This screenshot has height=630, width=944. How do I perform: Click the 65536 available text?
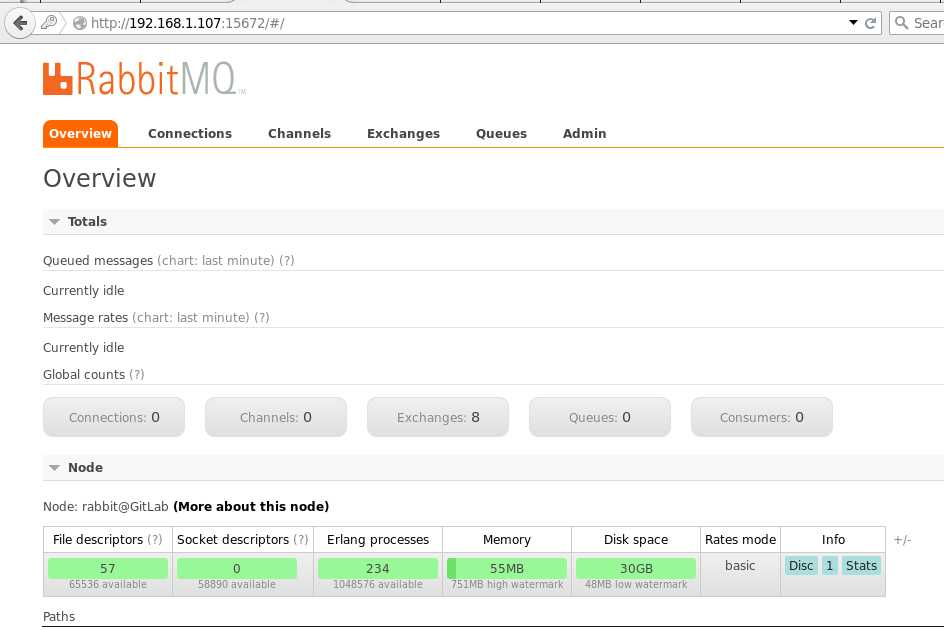(108, 584)
